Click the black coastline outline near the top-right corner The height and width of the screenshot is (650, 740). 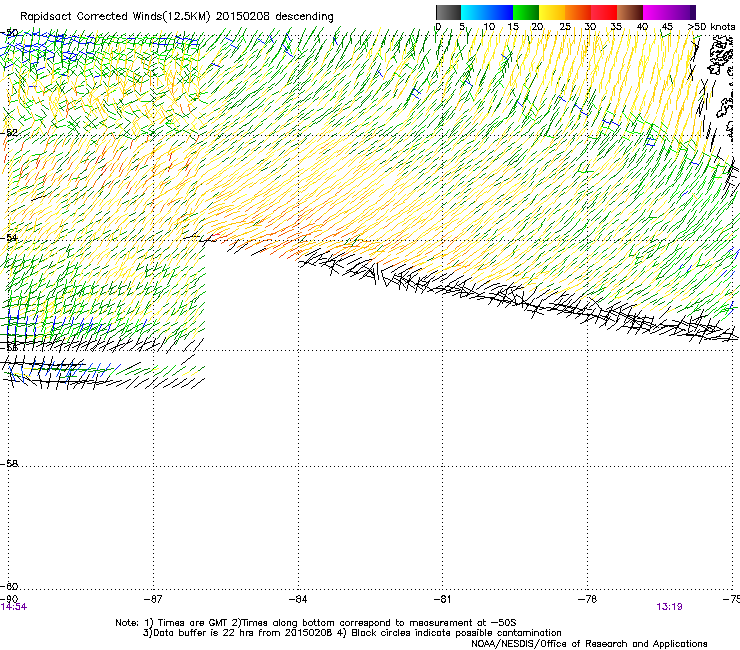coord(721,57)
